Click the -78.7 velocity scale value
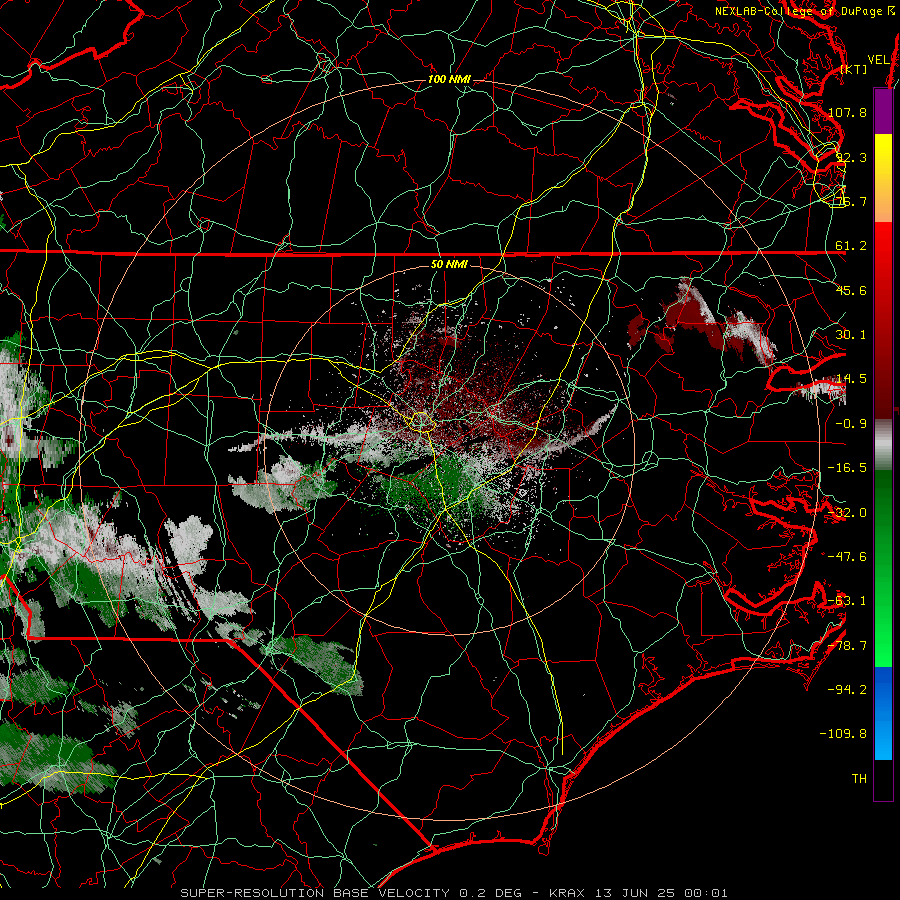Image resolution: width=900 pixels, height=900 pixels. pyautogui.click(x=847, y=646)
